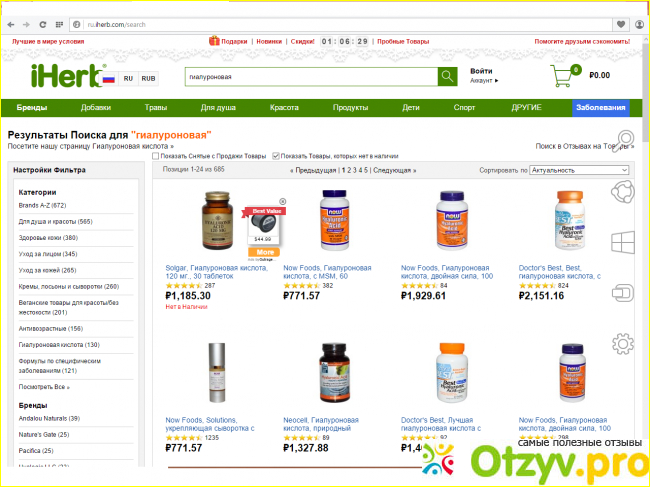Open the Заболевания blue menu tab
This screenshot has height=487, width=650.
pos(601,108)
